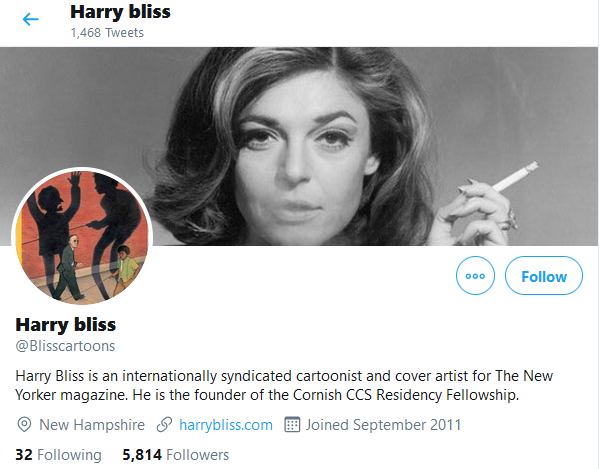Image resolution: width=600 pixels, height=469 pixels.
Task: Click the chain link icon
Action: click(165, 425)
